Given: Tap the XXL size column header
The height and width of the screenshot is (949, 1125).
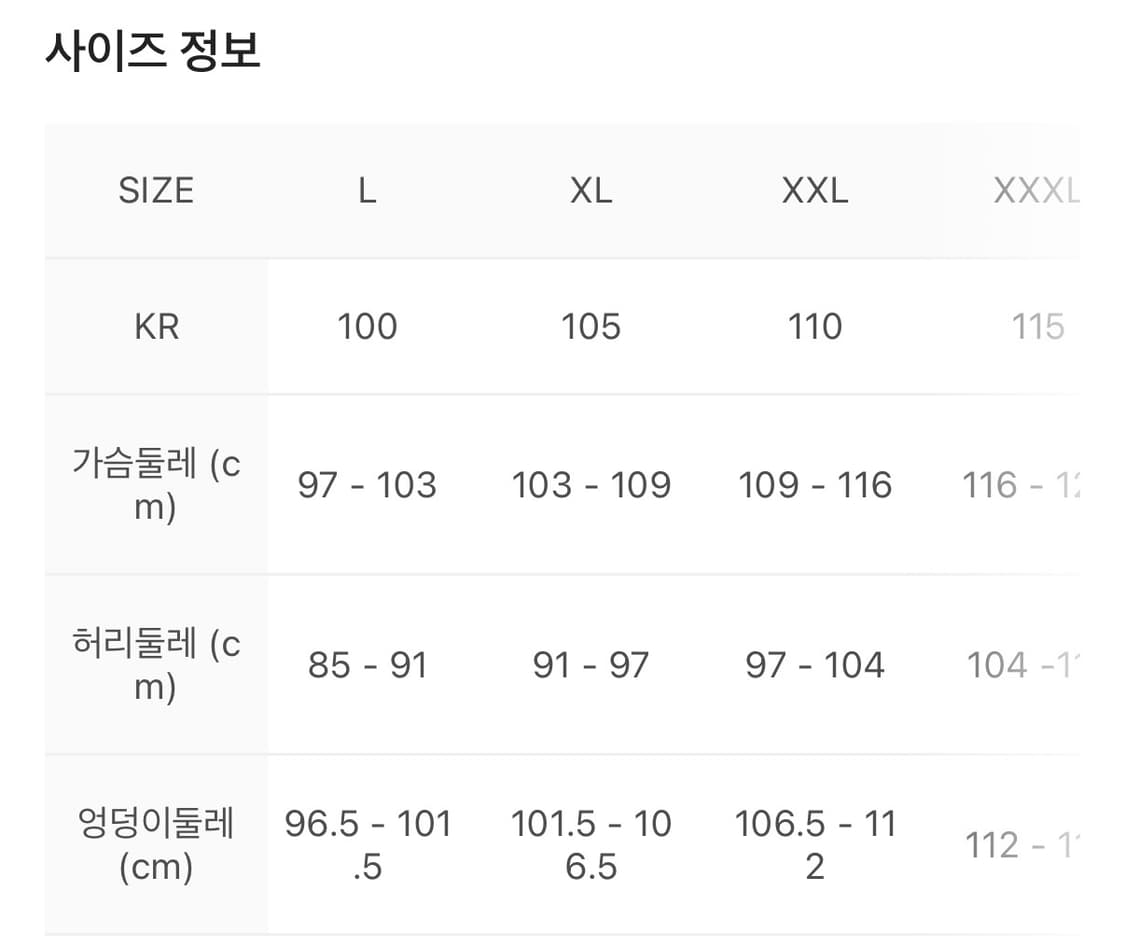Looking at the screenshot, I should pos(815,190).
